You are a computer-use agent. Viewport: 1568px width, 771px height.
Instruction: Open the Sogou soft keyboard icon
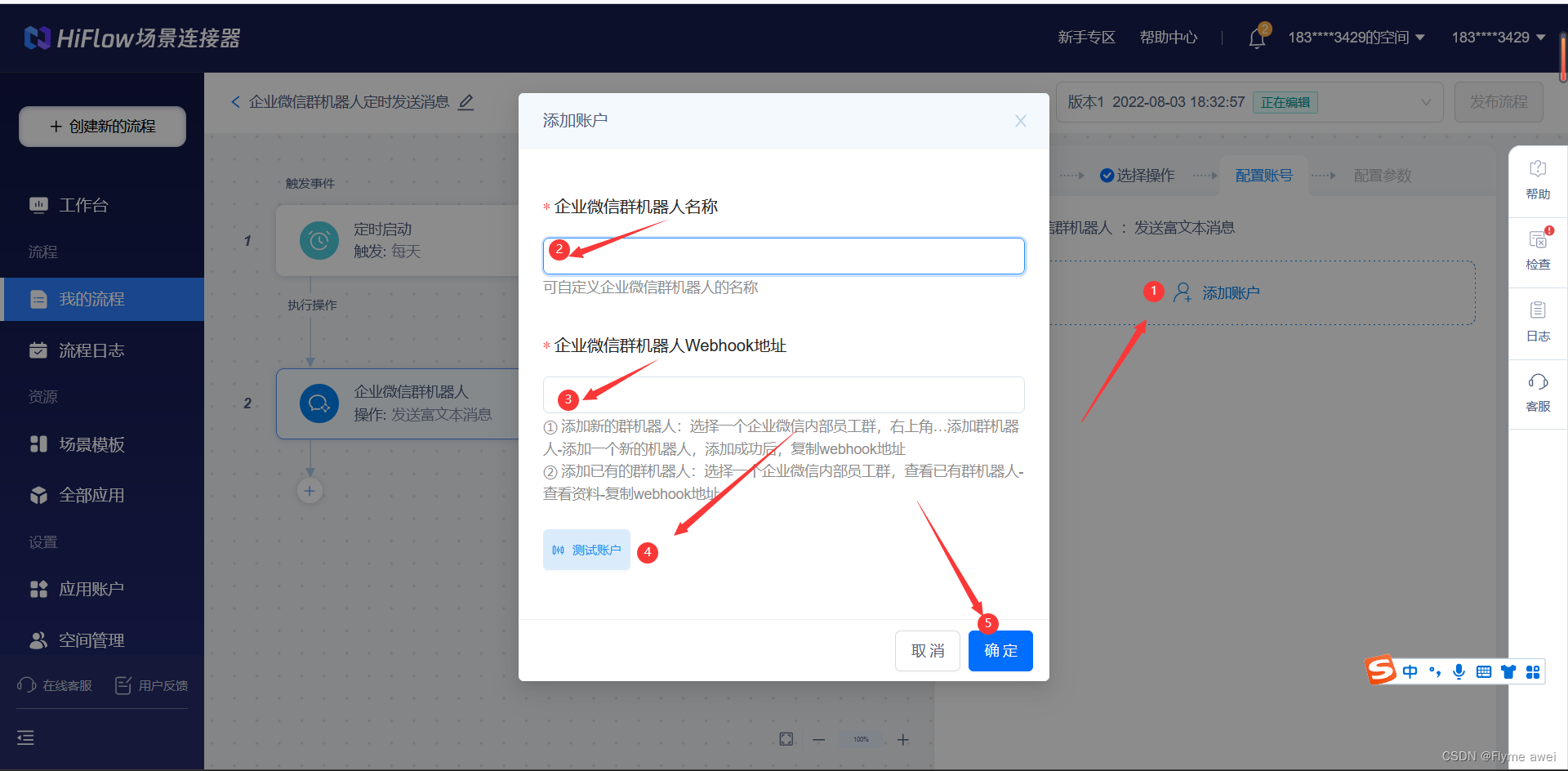(1484, 671)
